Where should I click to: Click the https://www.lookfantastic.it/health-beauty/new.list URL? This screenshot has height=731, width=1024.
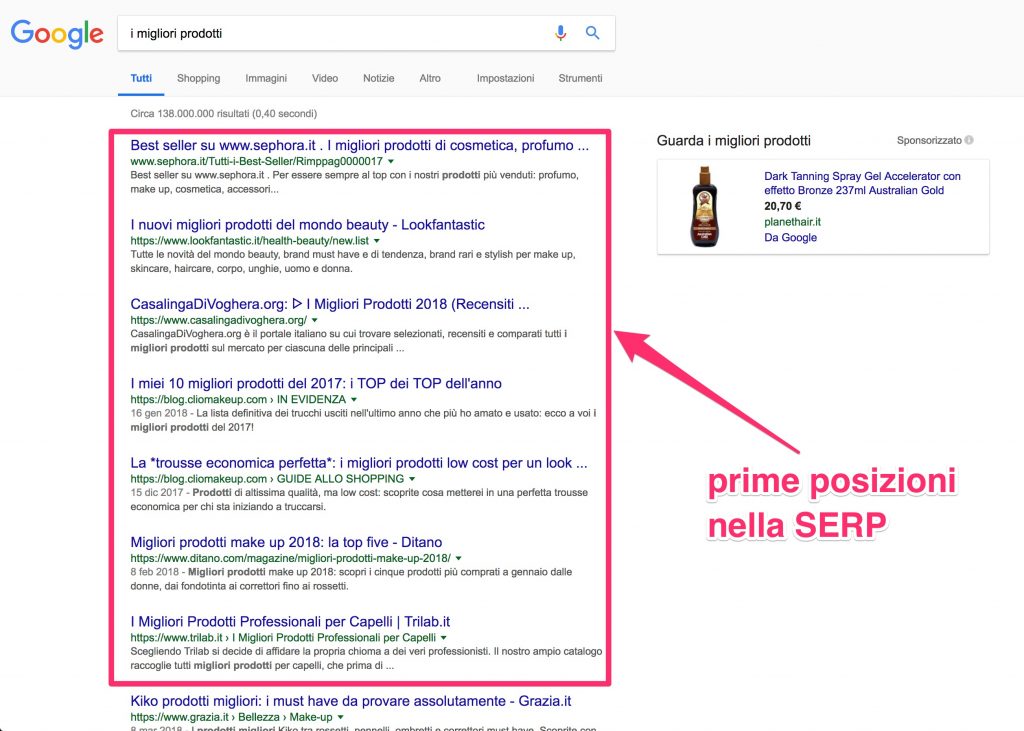click(x=249, y=240)
